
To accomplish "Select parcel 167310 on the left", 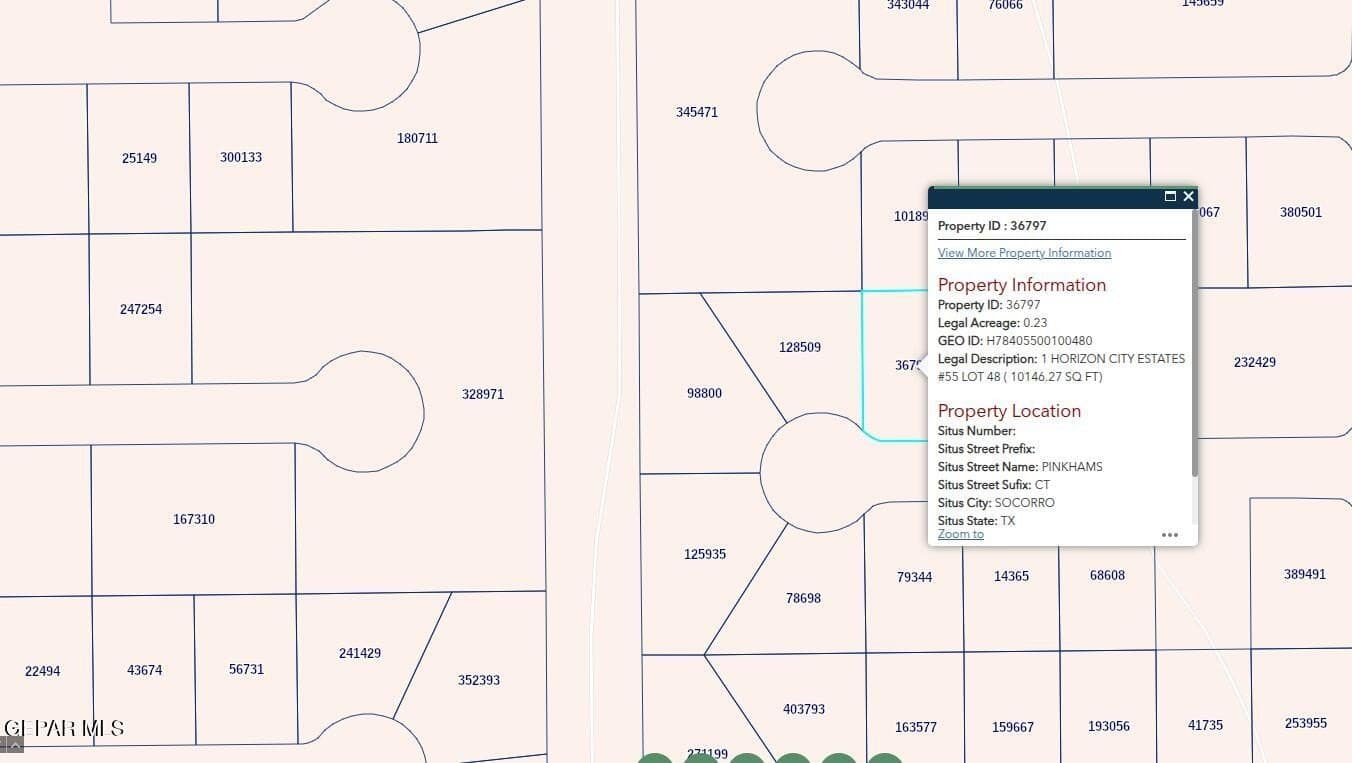I will point(192,518).
